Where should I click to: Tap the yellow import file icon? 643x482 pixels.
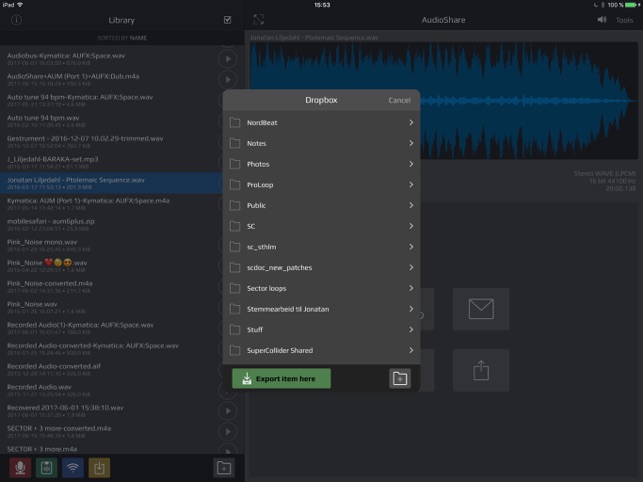click(99, 468)
